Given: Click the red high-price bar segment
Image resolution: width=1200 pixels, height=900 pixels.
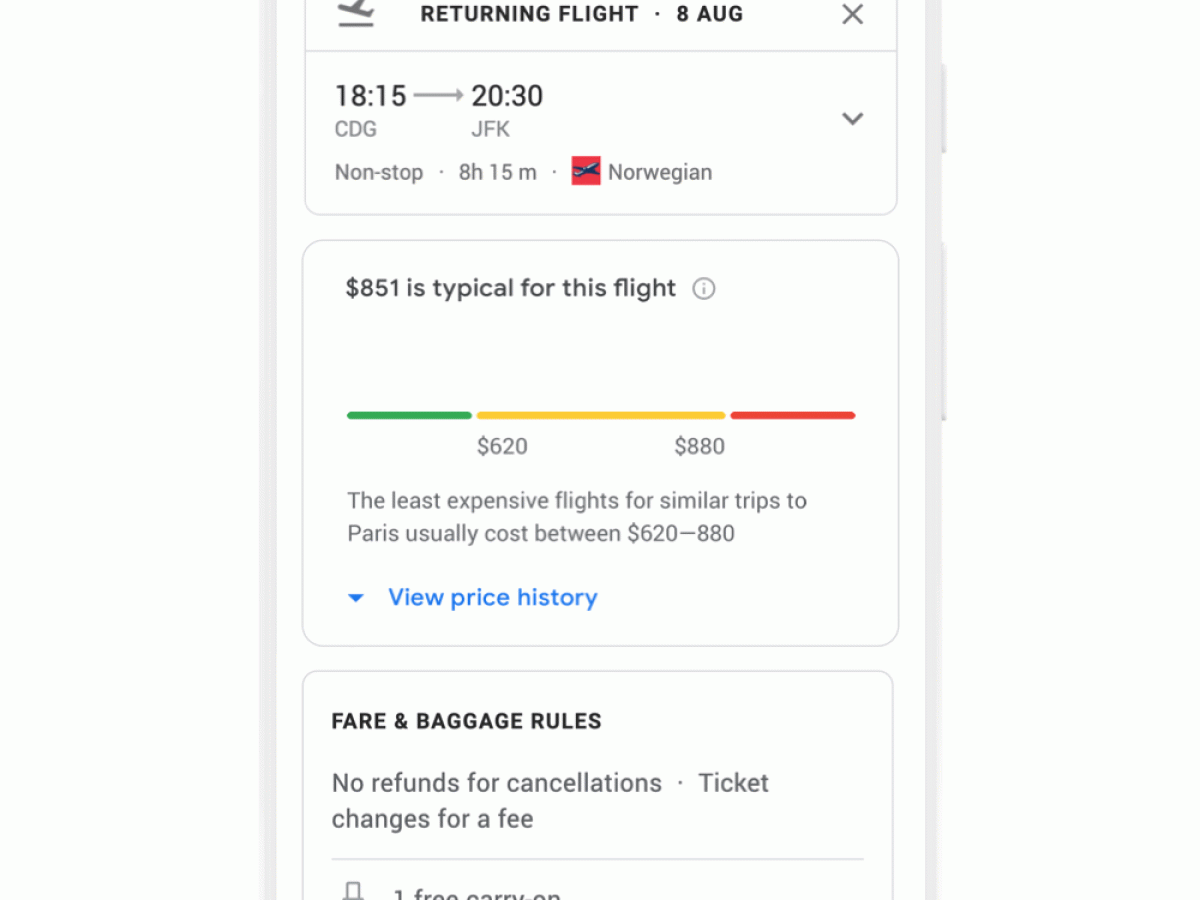Looking at the screenshot, I should pos(792,415).
